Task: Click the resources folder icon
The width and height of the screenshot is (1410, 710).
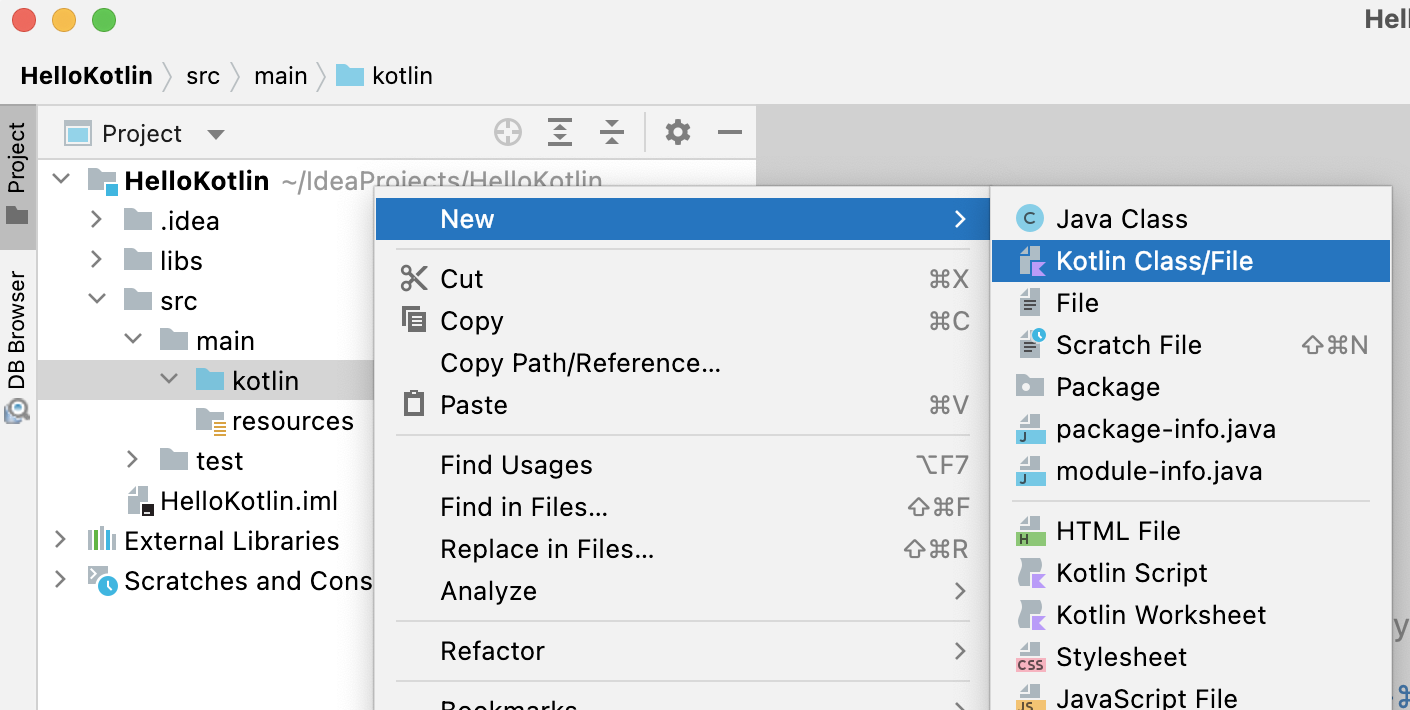Action: click(x=211, y=422)
